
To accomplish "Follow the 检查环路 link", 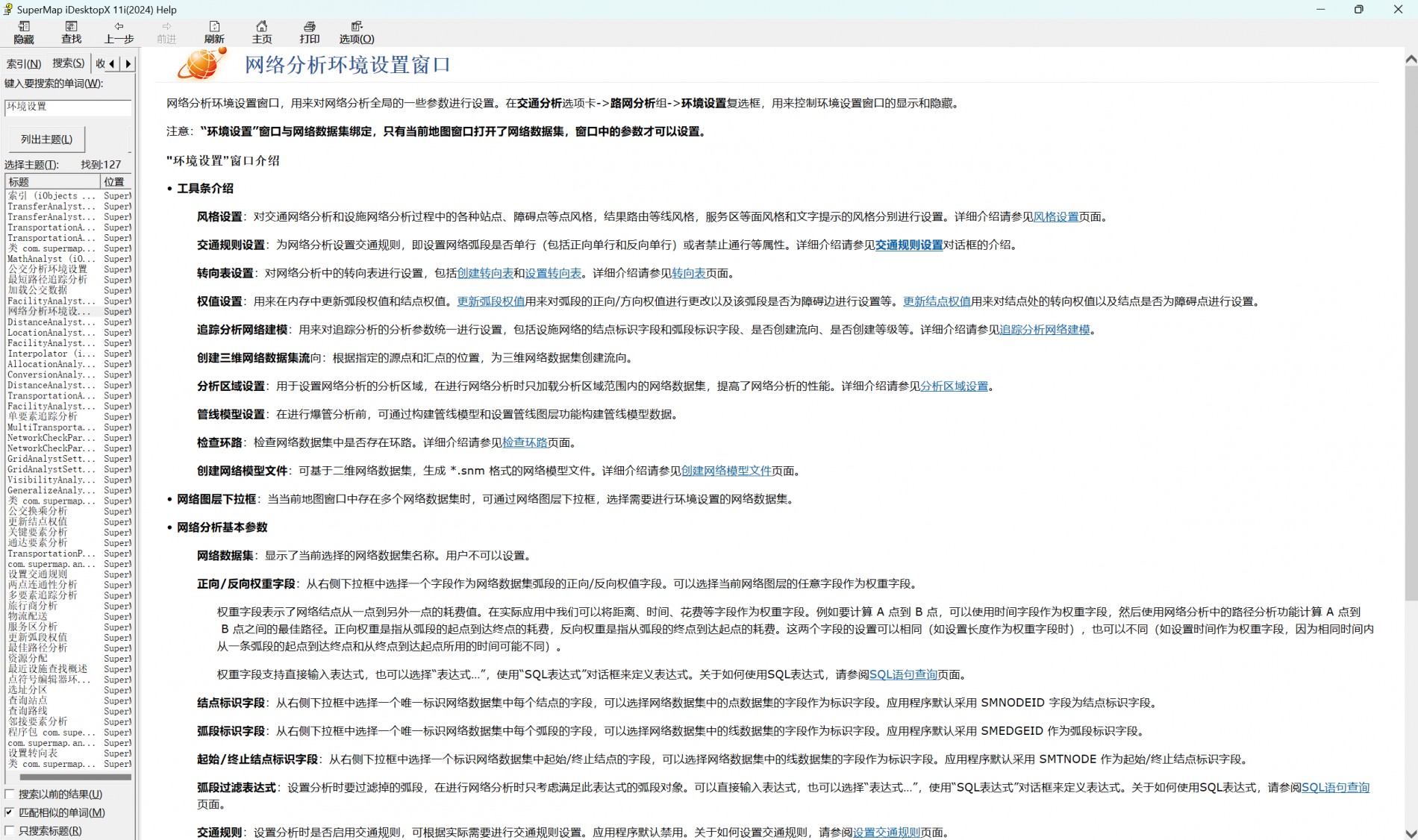I will coord(525,442).
